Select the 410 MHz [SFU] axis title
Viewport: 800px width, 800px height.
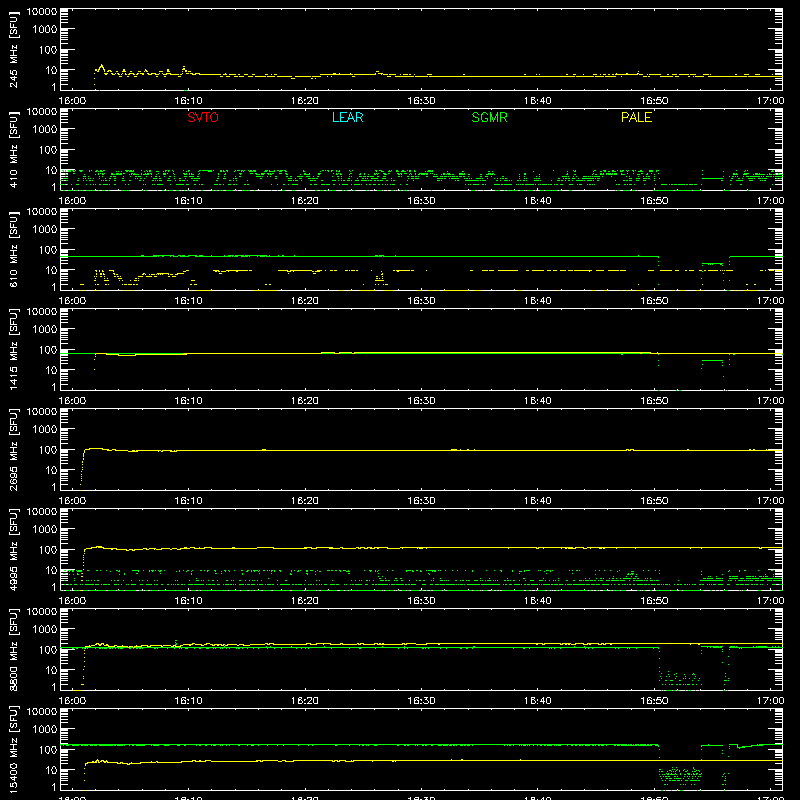coord(14,149)
